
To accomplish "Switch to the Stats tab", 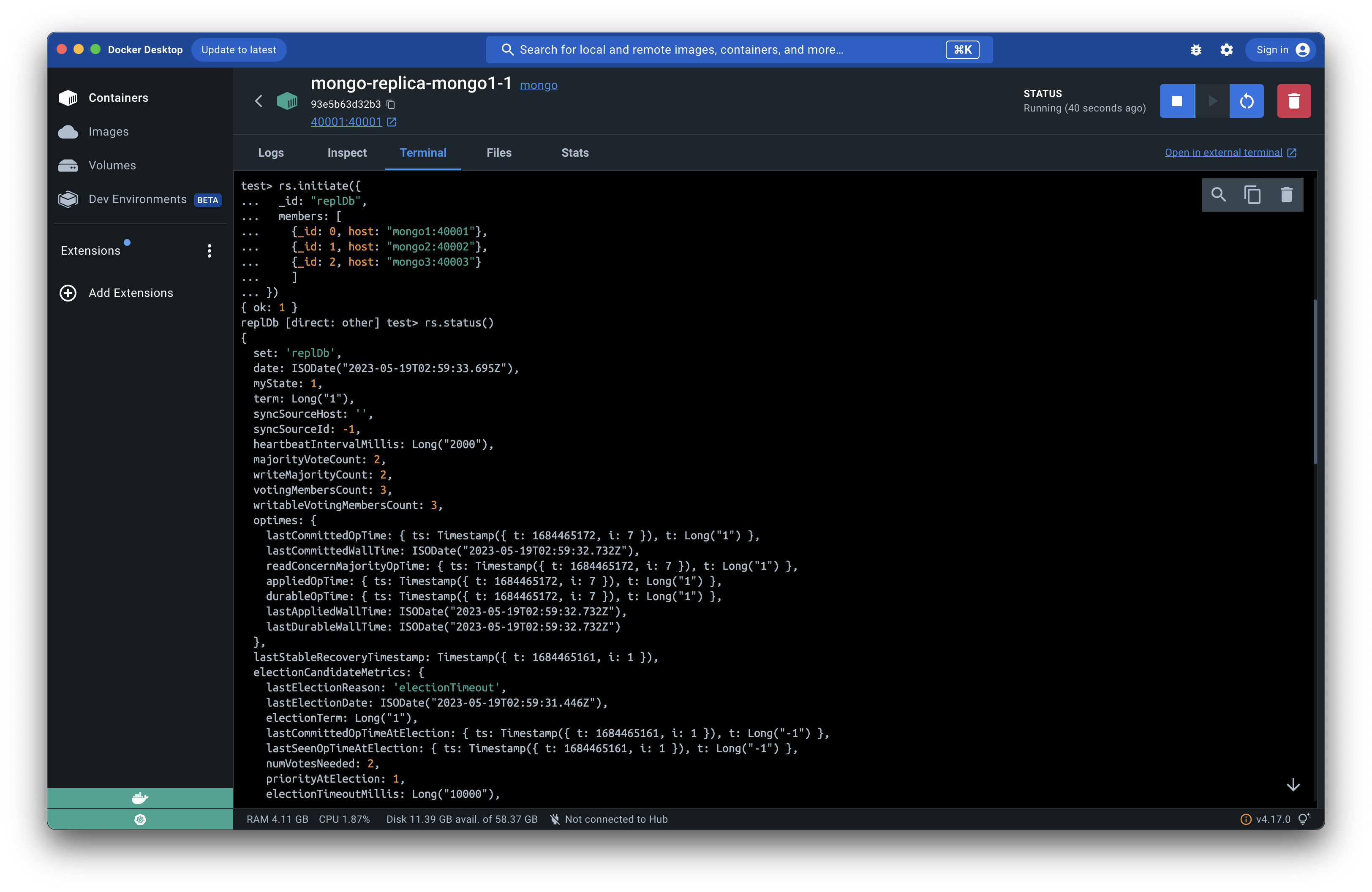I will click(575, 153).
